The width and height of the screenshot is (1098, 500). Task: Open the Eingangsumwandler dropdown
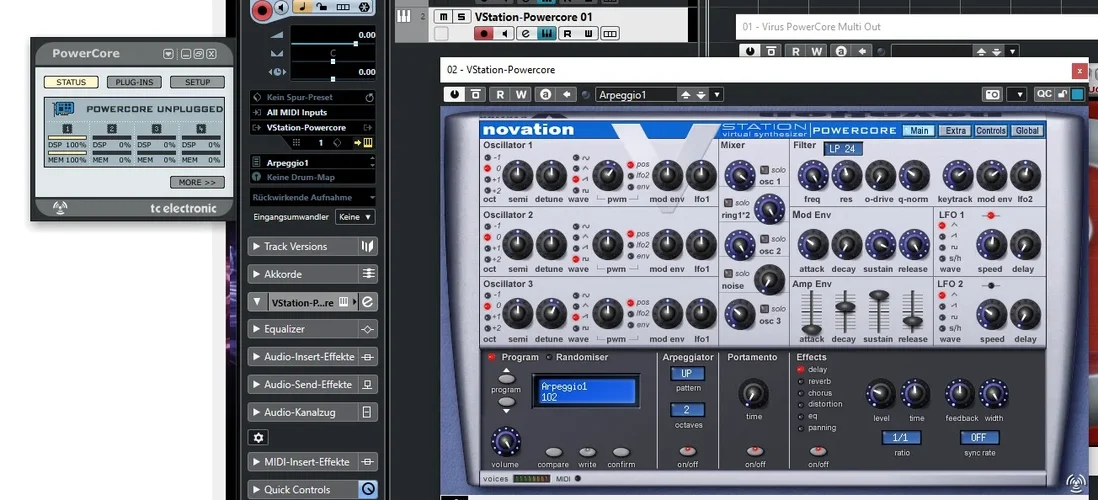coord(355,217)
